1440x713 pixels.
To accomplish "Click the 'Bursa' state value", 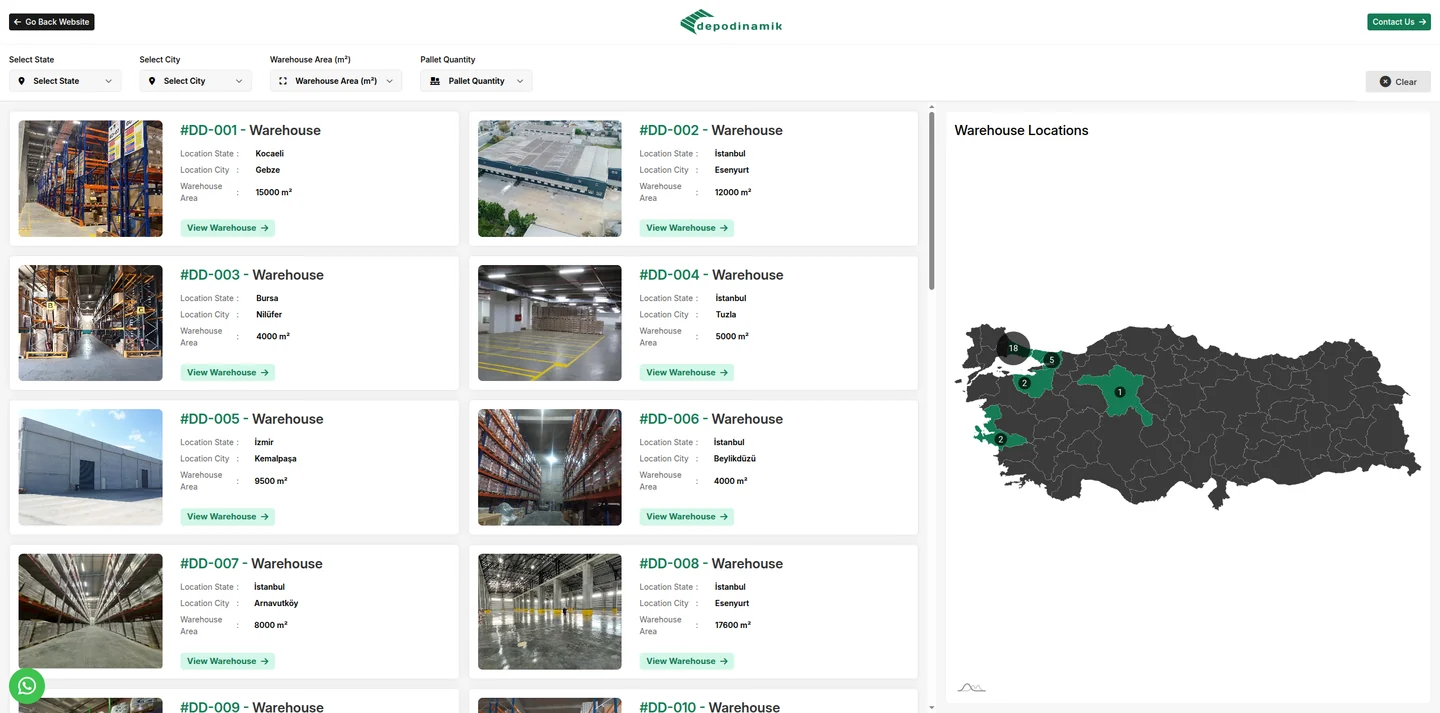I will pos(267,298).
